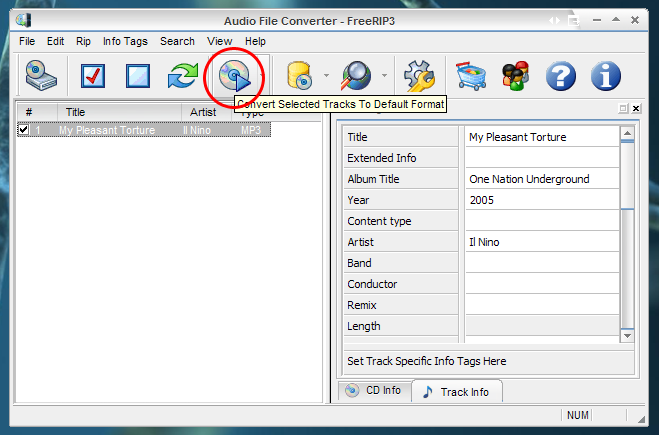Convert selected tracks to default format
659x435 pixels.
pos(235,76)
